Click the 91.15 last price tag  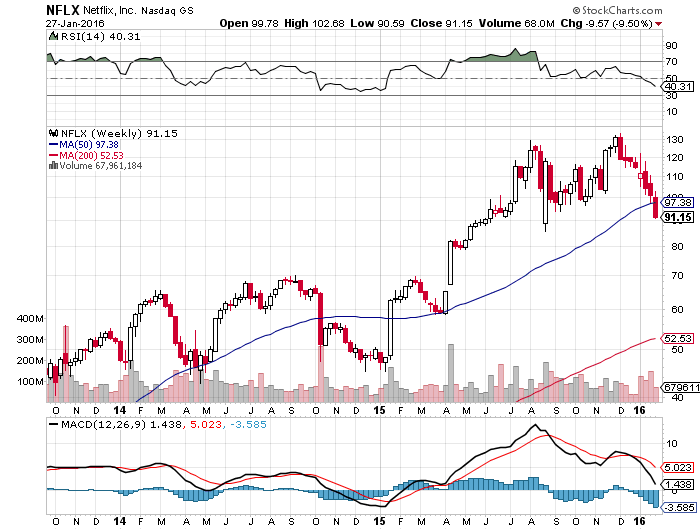pyautogui.click(x=679, y=217)
